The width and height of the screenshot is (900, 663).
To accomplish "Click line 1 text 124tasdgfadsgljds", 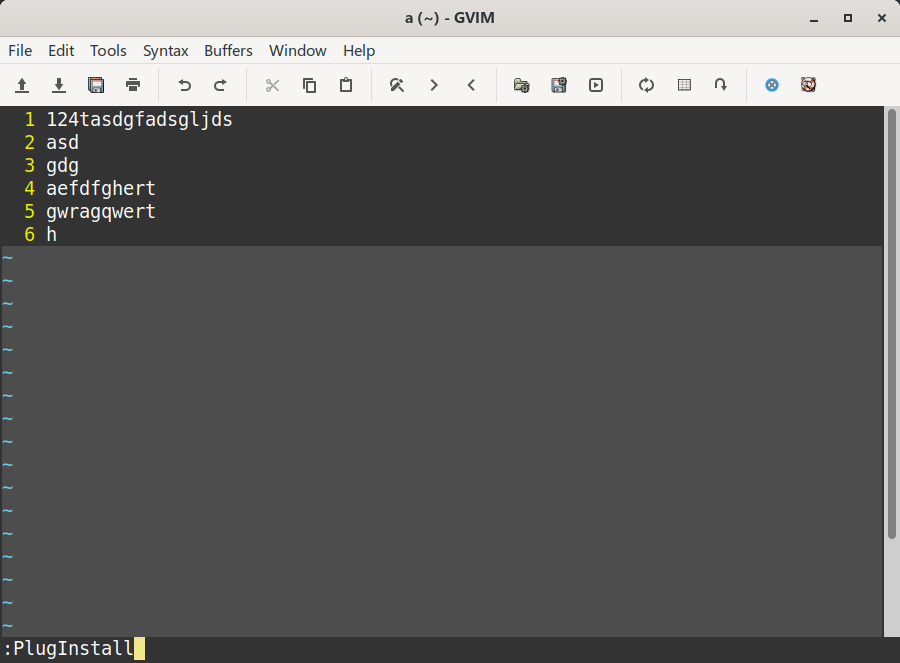I will click(x=139, y=119).
